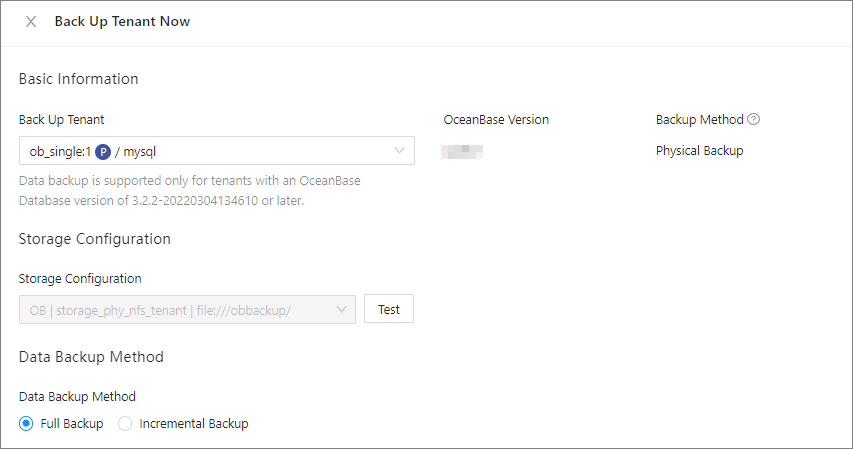This screenshot has width=853, height=449.
Task: Expand the Back Up Tenant dropdown arrow
Action: [x=399, y=151]
